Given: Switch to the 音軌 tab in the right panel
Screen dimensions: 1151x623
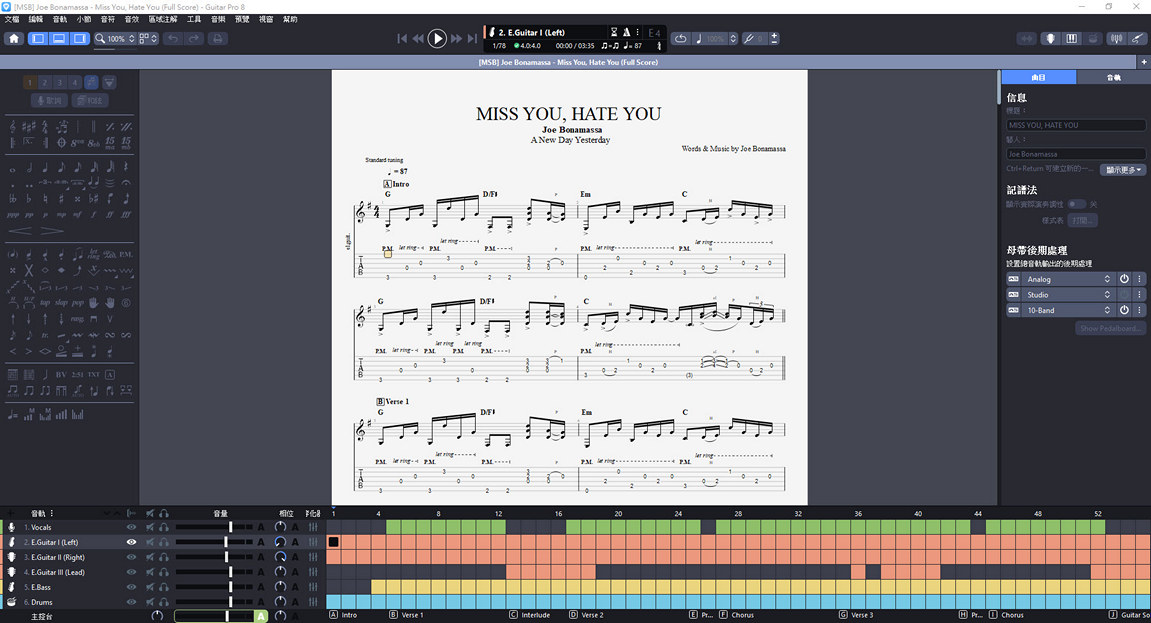Looking at the screenshot, I should coord(1113,77).
